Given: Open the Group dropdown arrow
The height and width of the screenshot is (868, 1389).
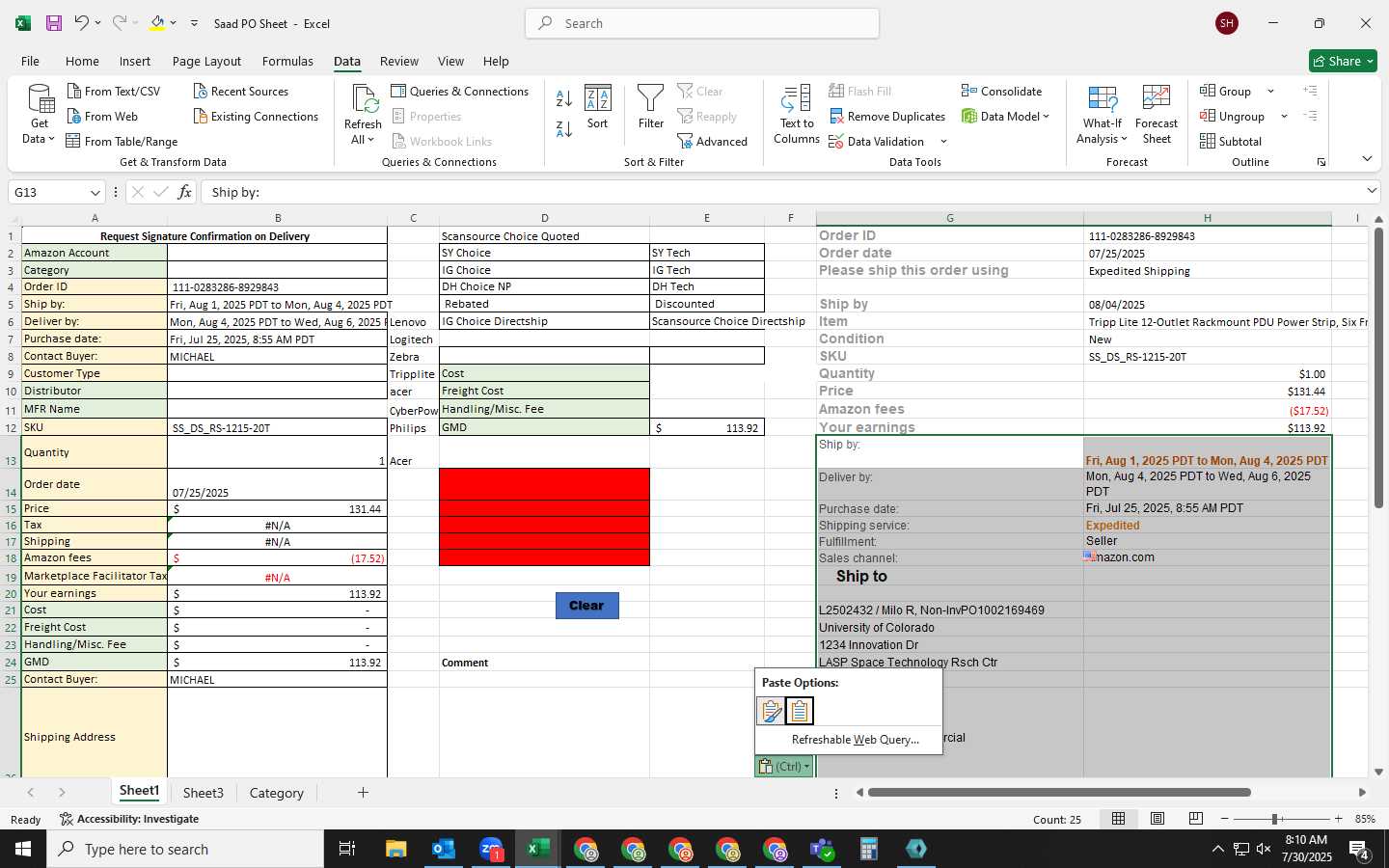Looking at the screenshot, I should pyautogui.click(x=1270, y=91).
